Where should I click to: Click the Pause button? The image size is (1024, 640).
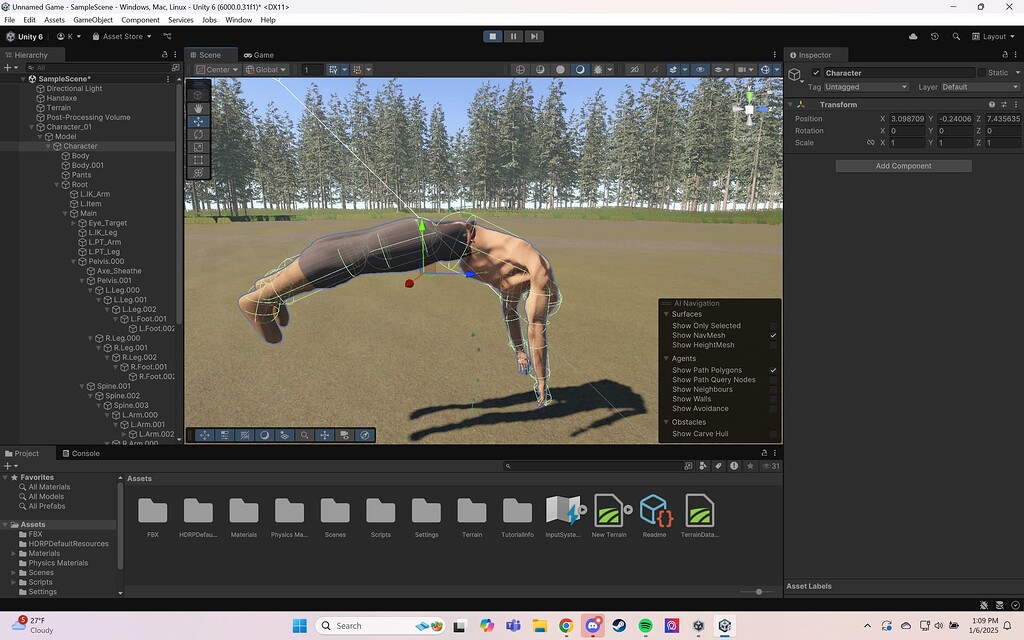pyautogui.click(x=513, y=36)
